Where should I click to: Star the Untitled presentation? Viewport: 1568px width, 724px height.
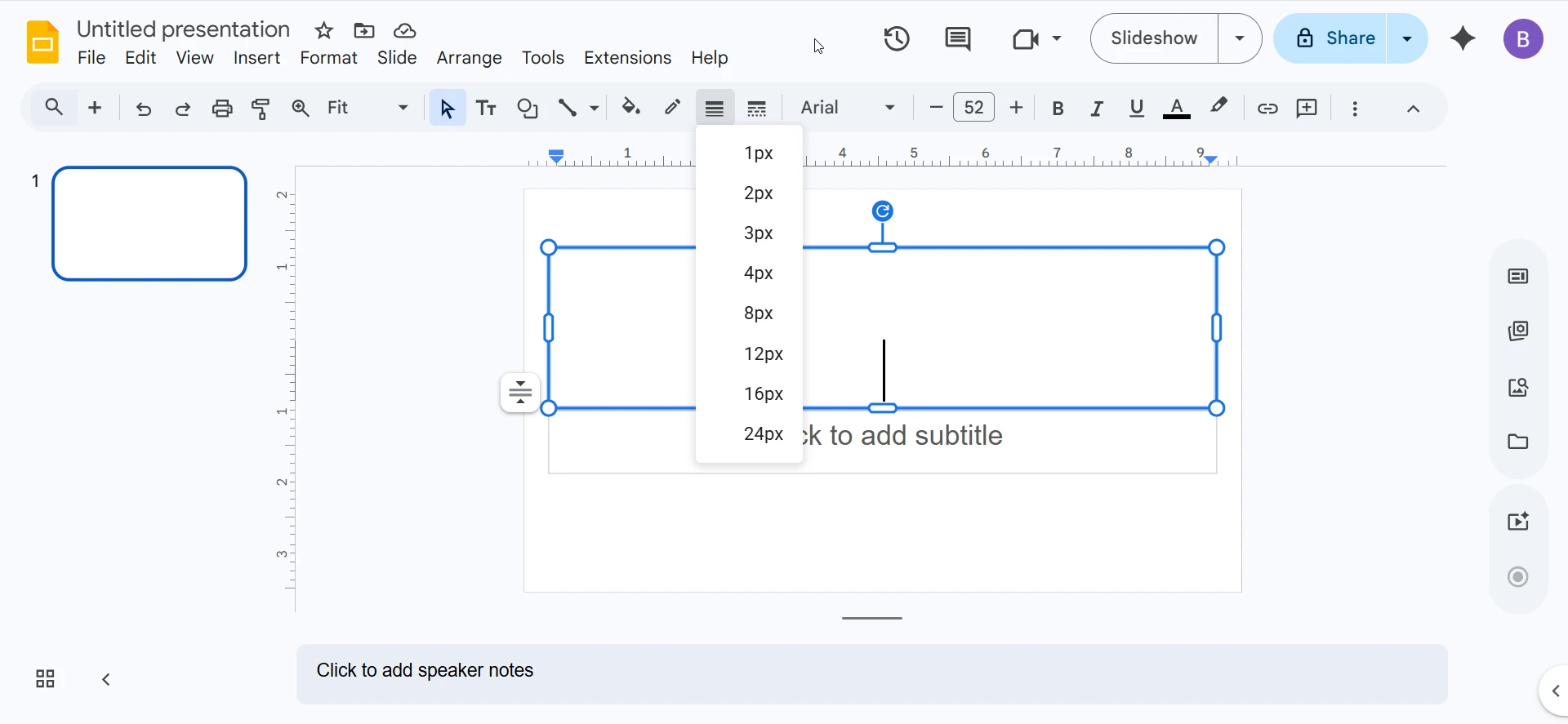324,31
